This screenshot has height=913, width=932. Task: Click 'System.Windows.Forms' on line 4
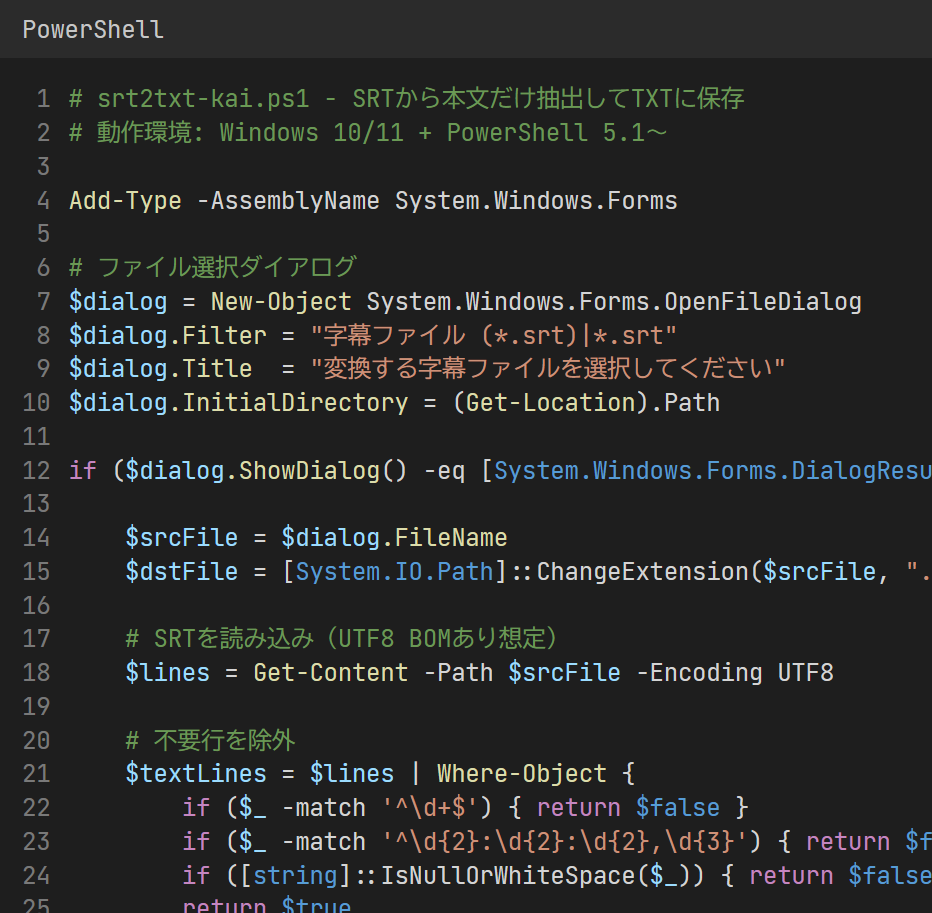tap(536, 201)
